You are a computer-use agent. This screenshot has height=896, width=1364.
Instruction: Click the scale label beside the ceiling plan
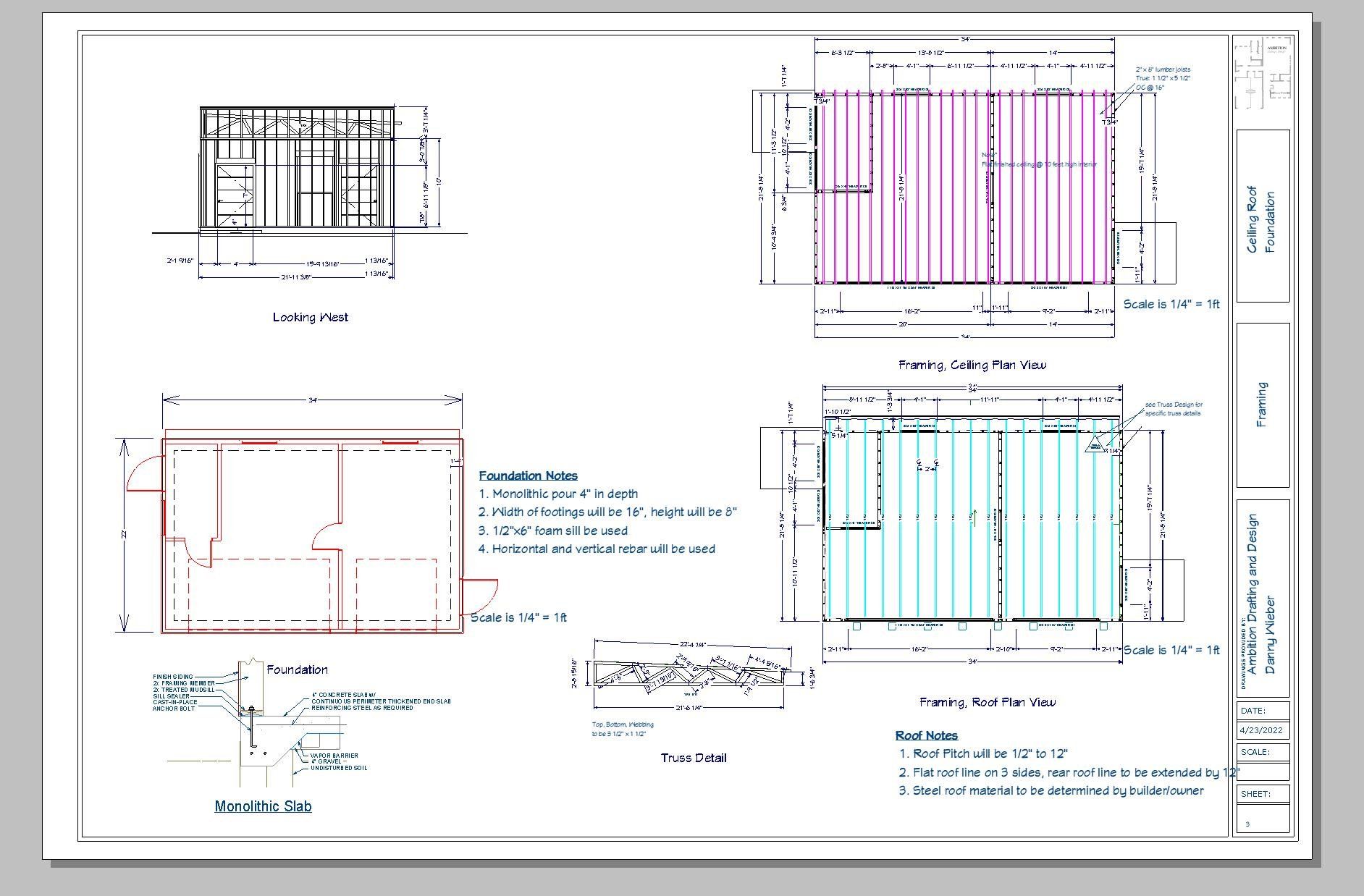[1171, 304]
